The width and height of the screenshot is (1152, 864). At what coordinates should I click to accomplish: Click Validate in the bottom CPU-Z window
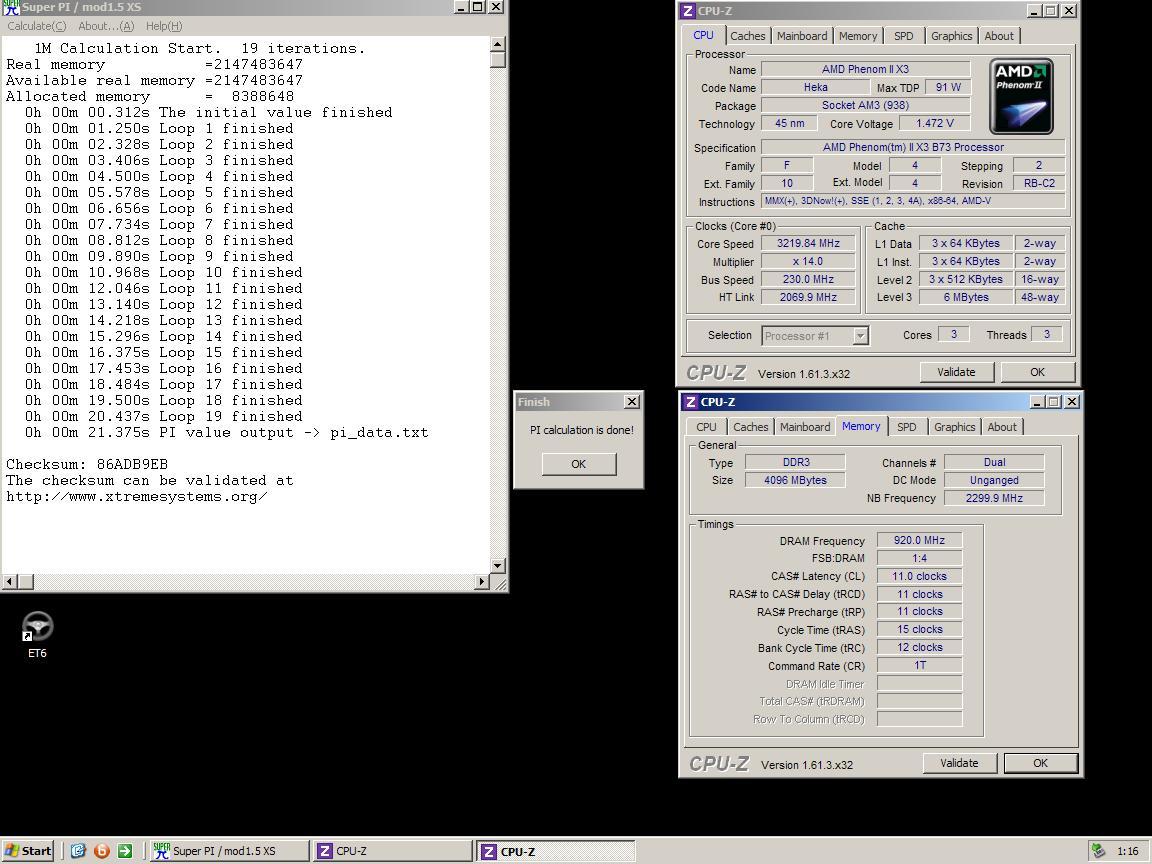959,763
